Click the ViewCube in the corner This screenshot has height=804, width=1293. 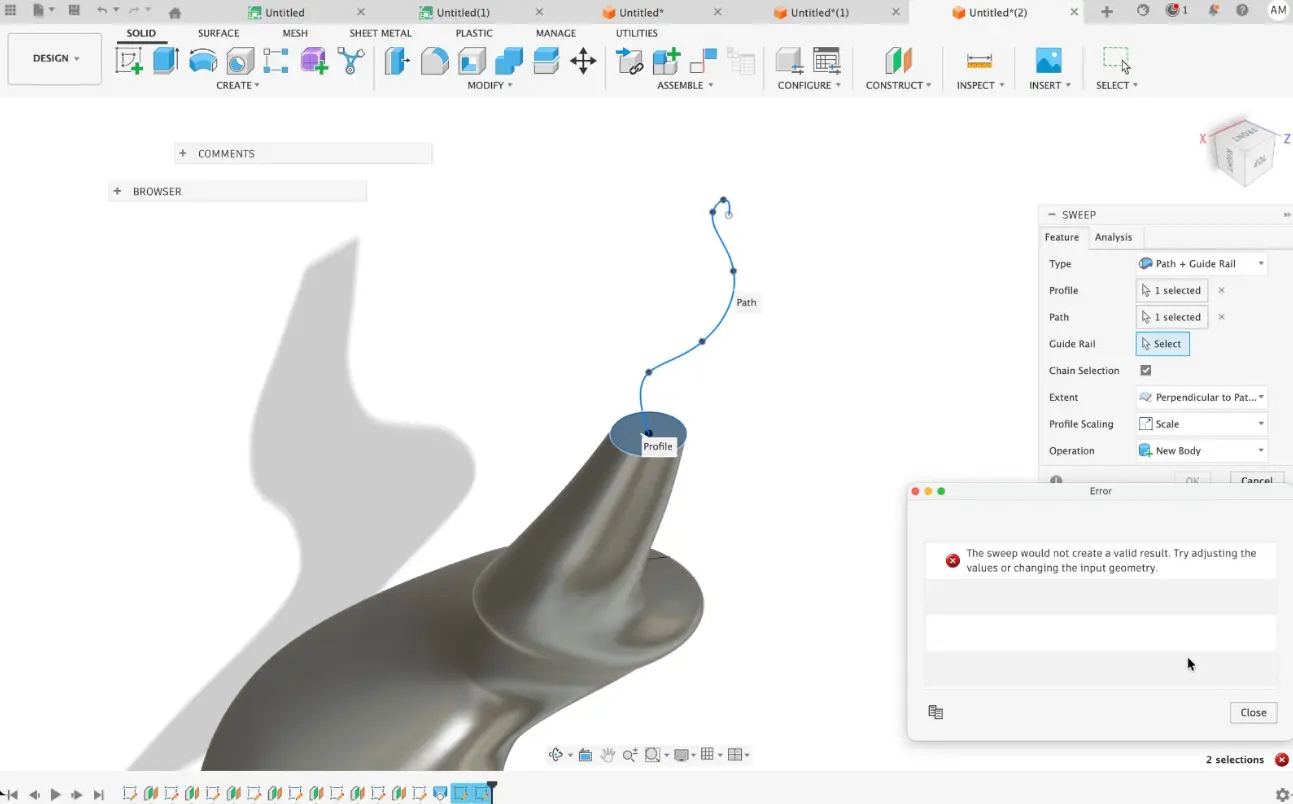pyautogui.click(x=1243, y=151)
